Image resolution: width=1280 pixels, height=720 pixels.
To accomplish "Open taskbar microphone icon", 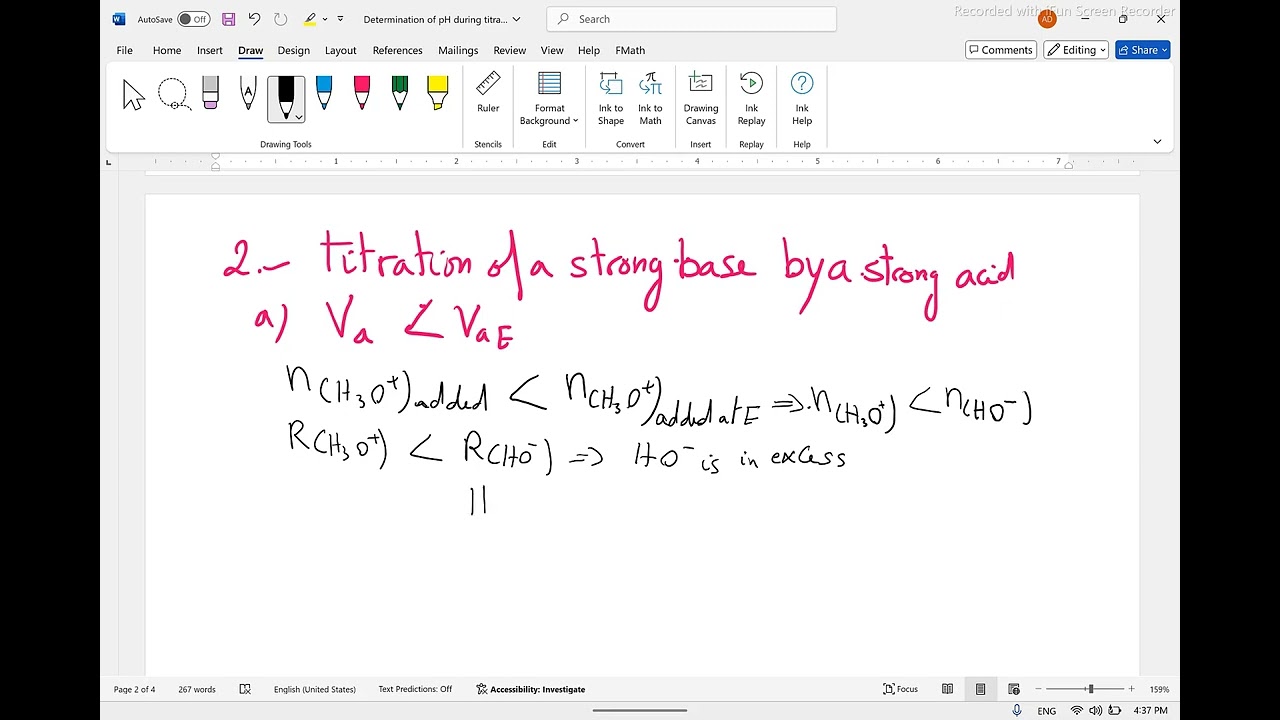I will [1017, 710].
